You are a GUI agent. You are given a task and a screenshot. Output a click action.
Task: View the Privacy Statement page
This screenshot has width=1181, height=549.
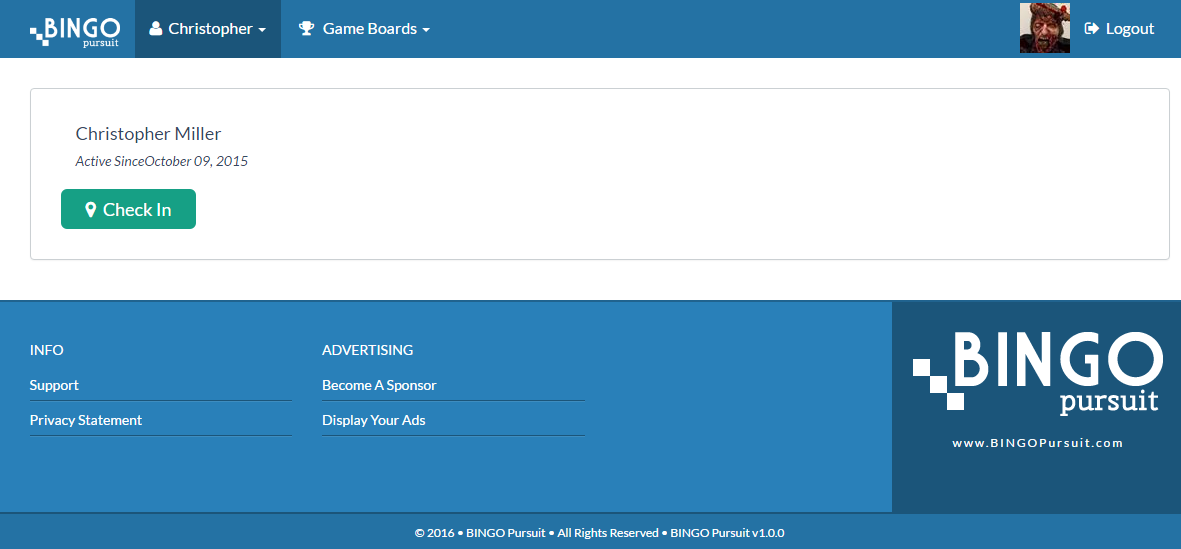tap(86, 420)
